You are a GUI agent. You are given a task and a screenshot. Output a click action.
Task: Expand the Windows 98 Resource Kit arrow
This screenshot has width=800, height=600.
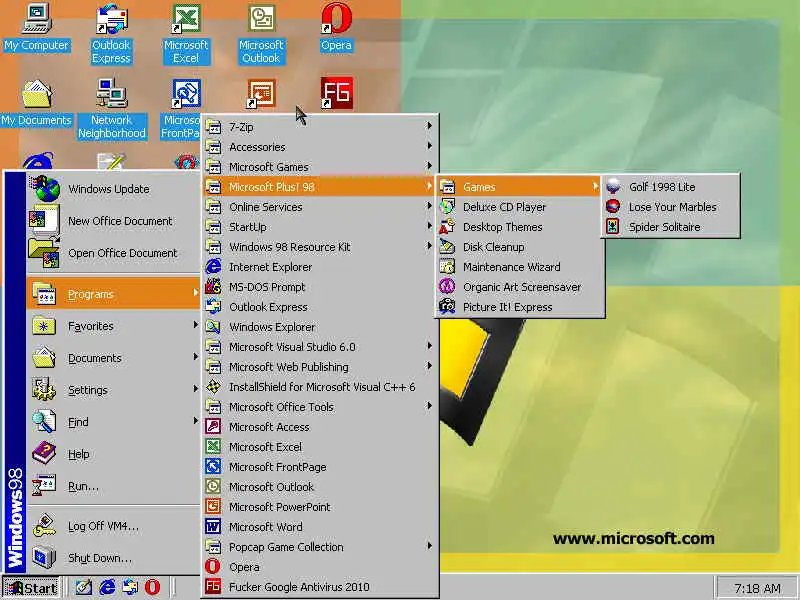[x=430, y=246]
